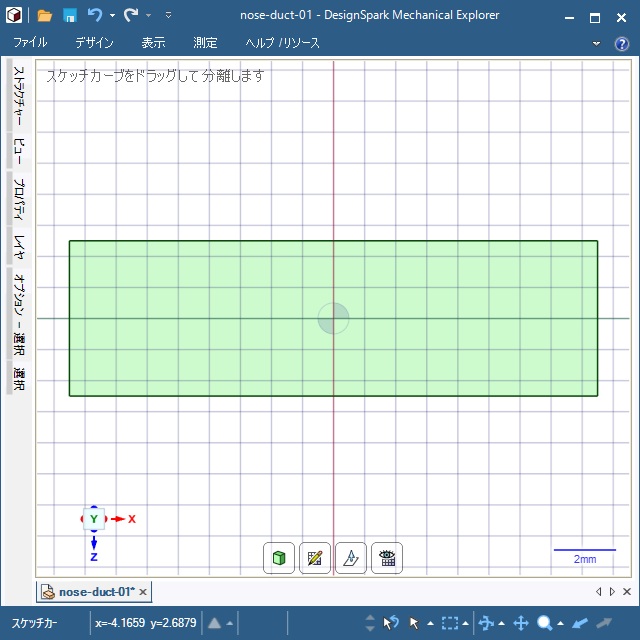640x640 pixels.
Task: Click the Open folder icon
Action: 45,15
